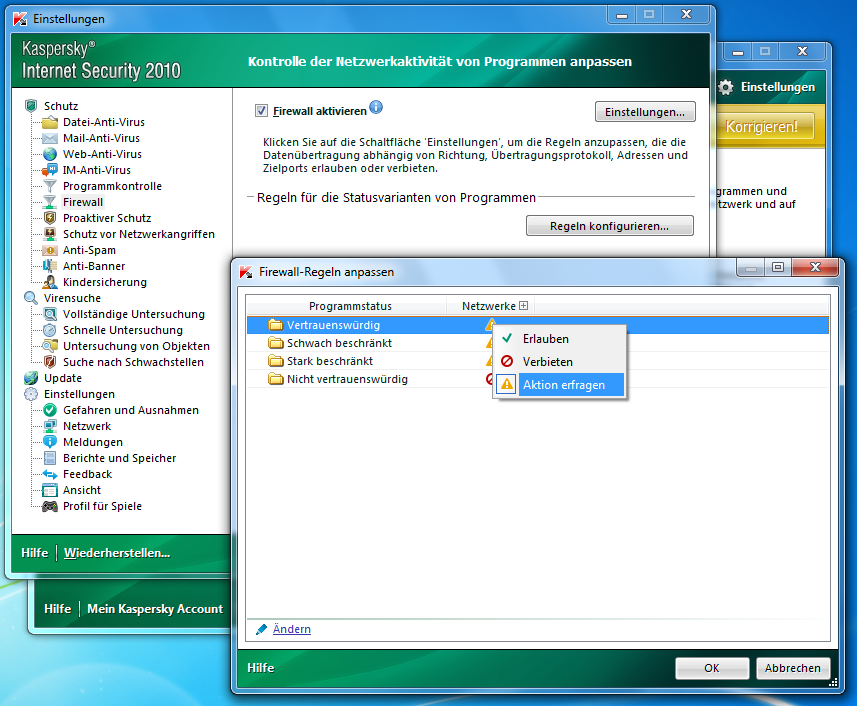The image size is (857, 706).
Task: Click the Suche nach Schwachstellen icon
Action: (50, 362)
